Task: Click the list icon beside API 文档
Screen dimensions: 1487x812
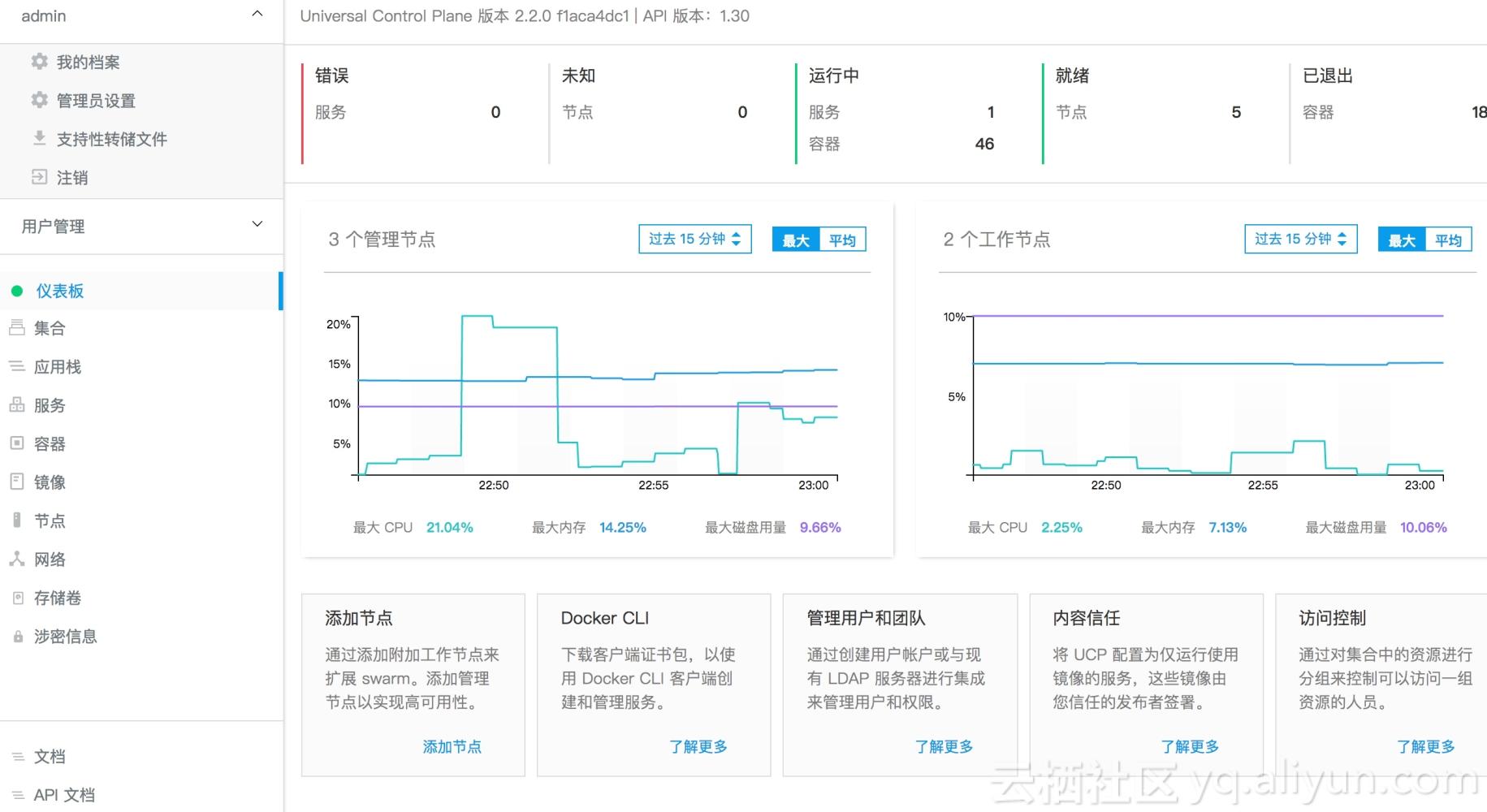Action: coord(18,795)
